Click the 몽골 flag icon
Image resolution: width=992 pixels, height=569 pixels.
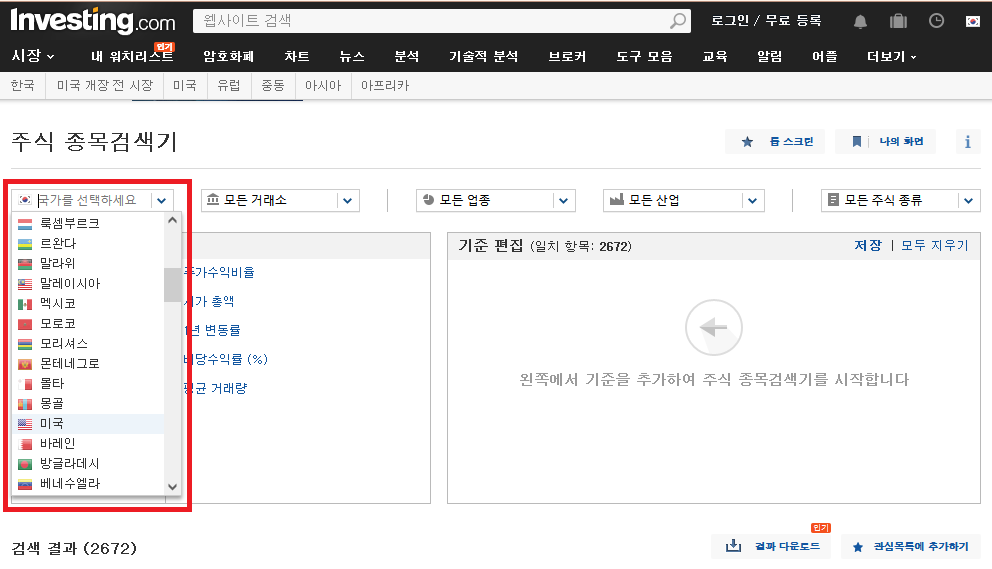pos(25,404)
